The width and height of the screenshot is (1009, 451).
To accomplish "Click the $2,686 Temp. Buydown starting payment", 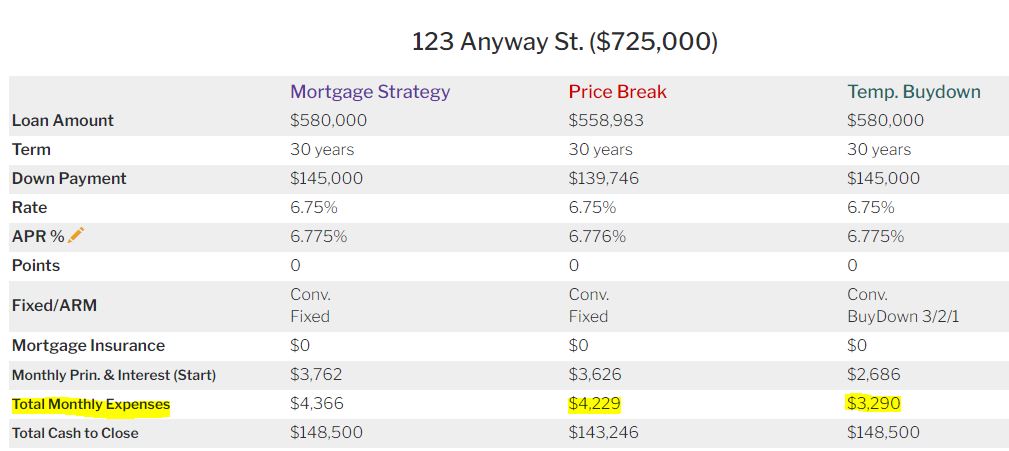I will point(873,375).
